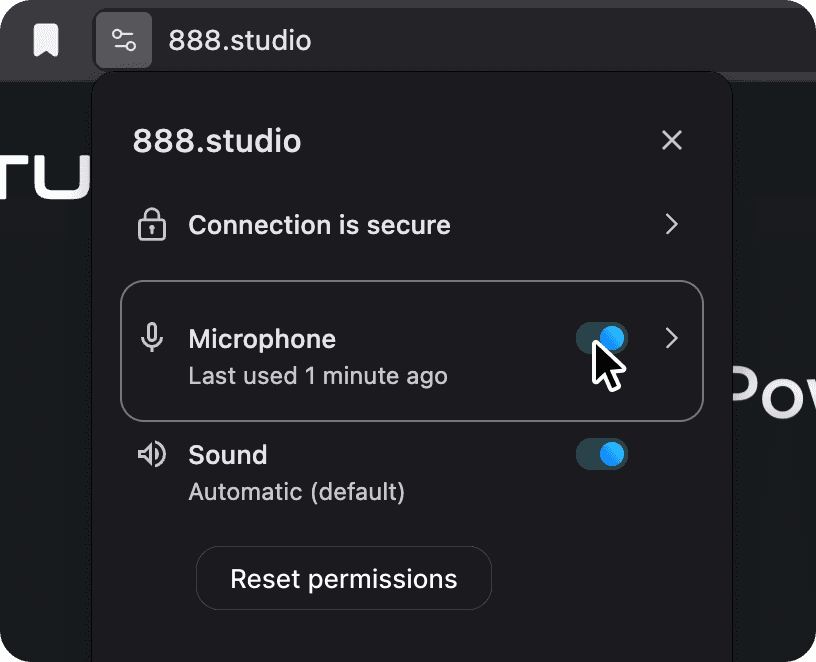Click the microphone icon in the permissions row
Screen dimensions: 816x662
151,338
